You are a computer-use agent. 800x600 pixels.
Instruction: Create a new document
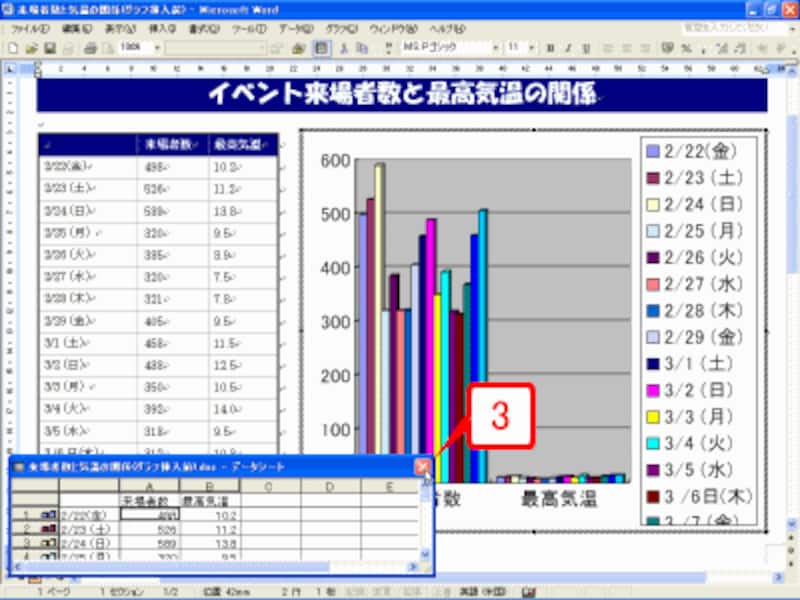click(11, 48)
